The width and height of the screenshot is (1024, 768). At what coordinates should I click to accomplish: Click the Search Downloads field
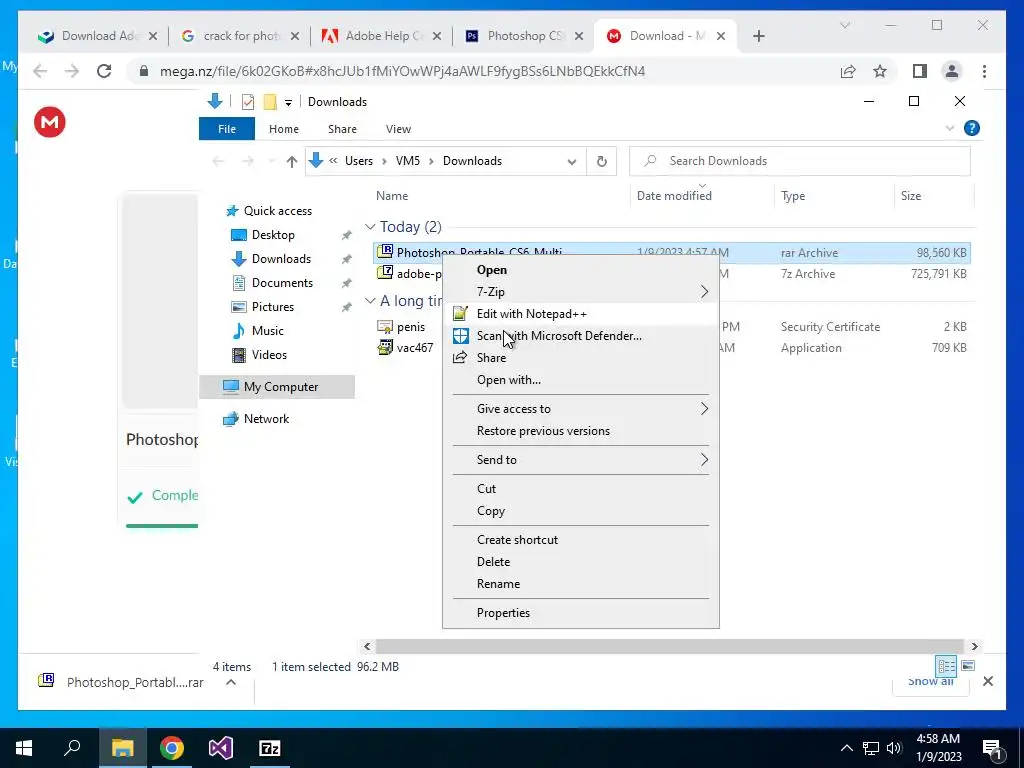click(799, 161)
